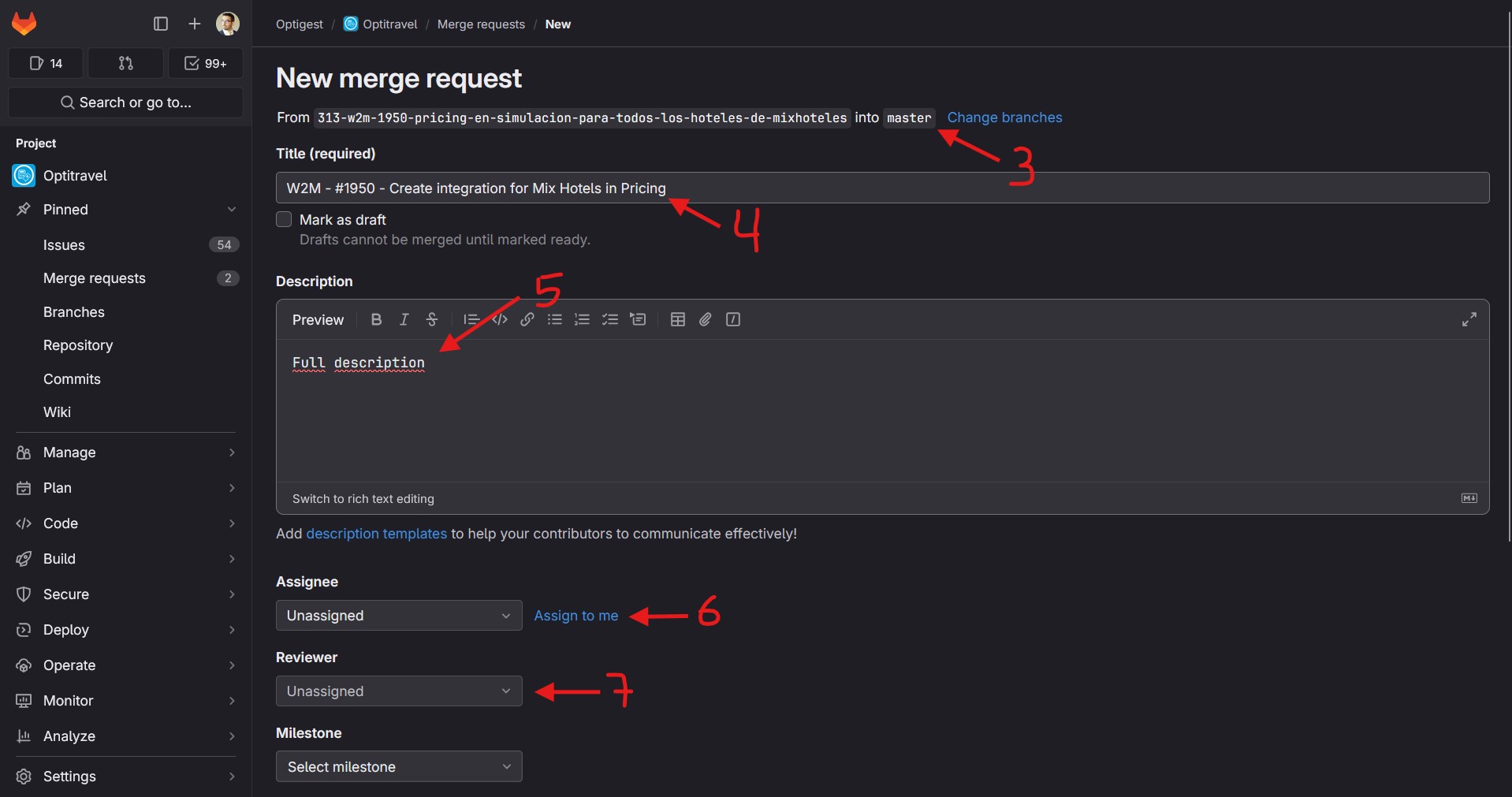1512x797 pixels.
Task: Insert a table using the toolbar
Action: tap(677, 319)
